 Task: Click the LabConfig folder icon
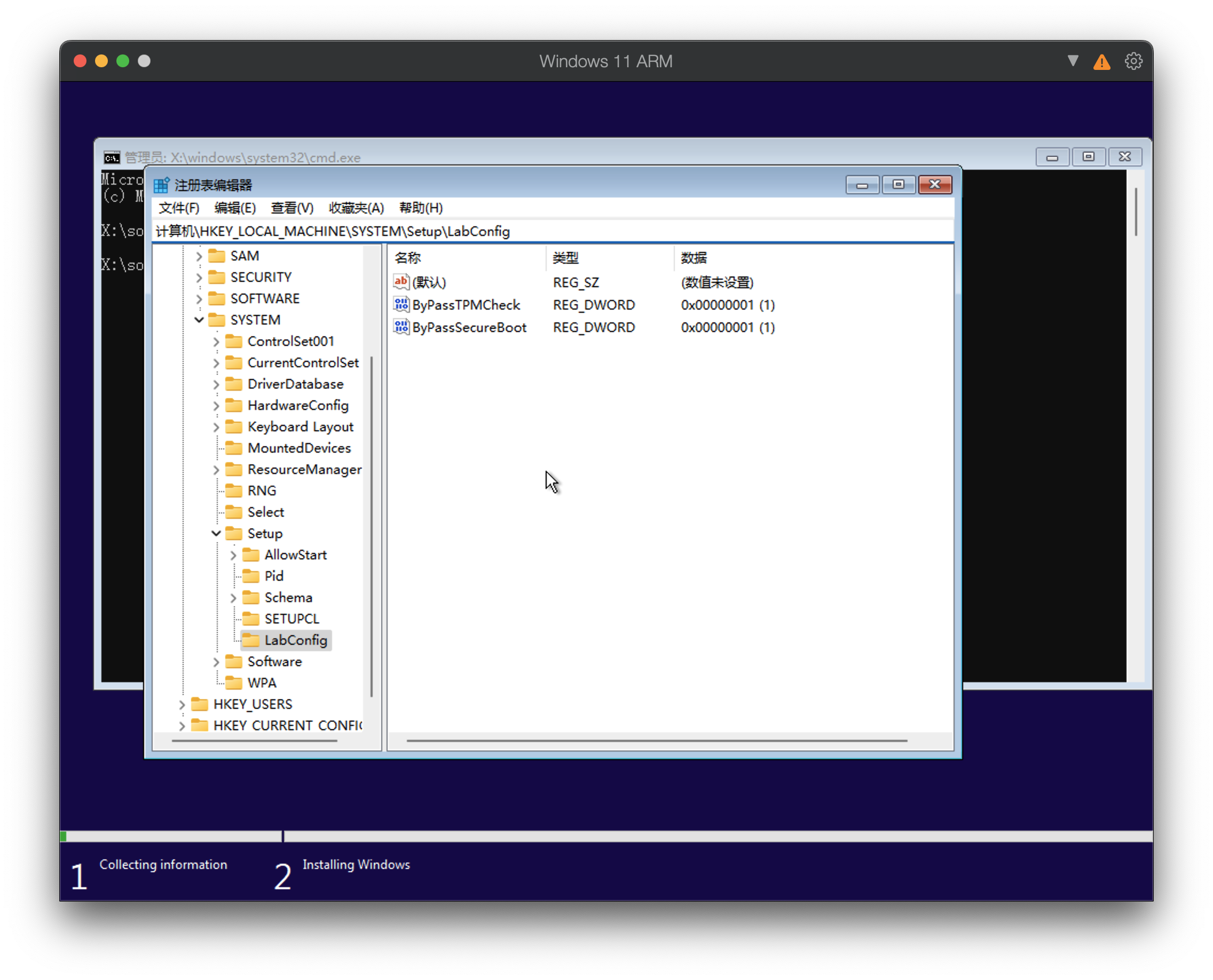pyautogui.click(x=251, y=639)
